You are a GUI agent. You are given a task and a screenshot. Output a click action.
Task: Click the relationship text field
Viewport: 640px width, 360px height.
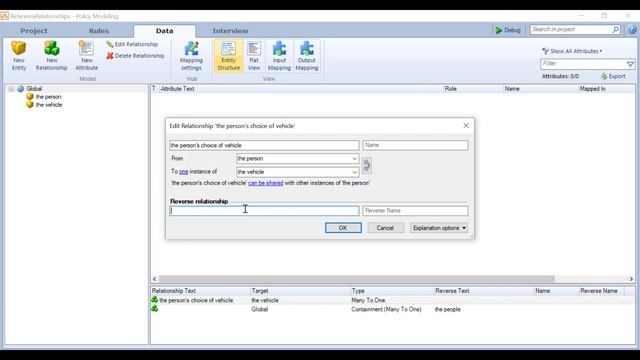tap(264, 145)
